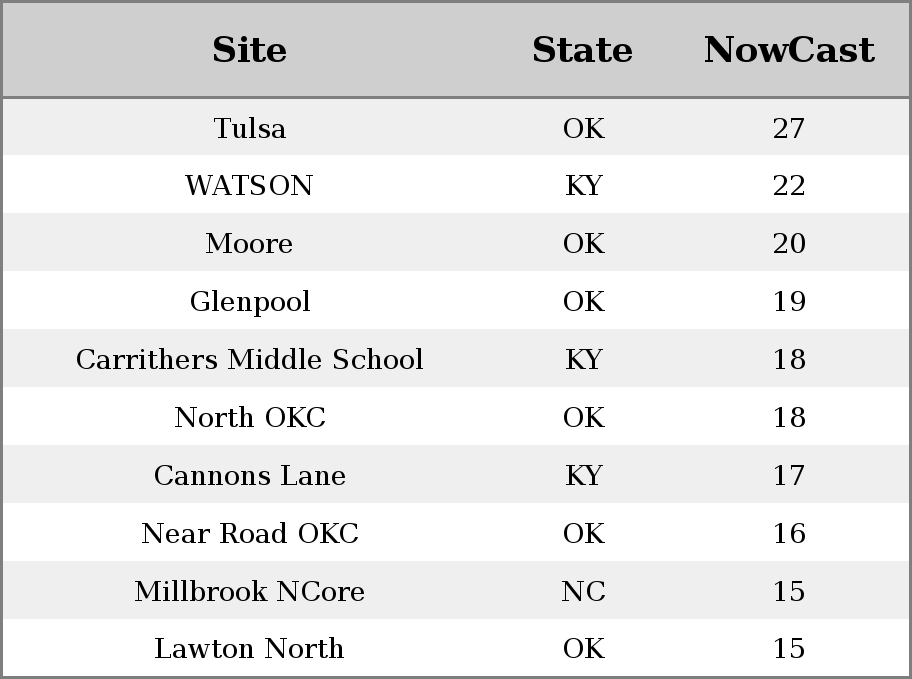The width and height of the screenshot is (912, 679).
Task: Click NowCast value 16 for Near Road OKC
Action: click(789, 533)
